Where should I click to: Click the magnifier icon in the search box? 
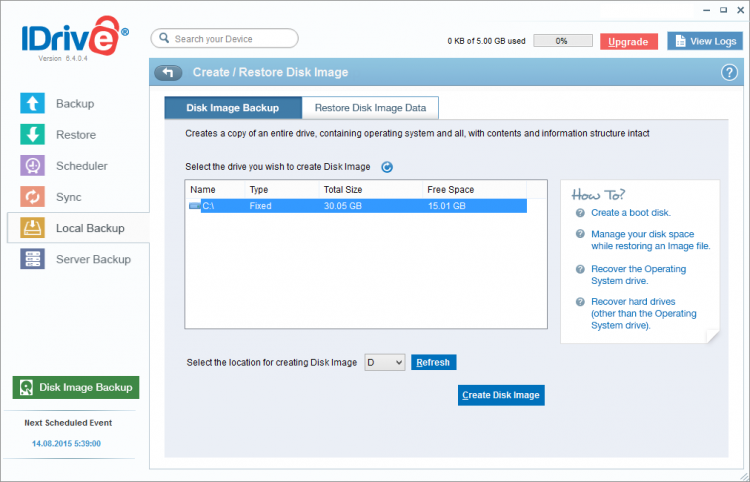(164, 38)
